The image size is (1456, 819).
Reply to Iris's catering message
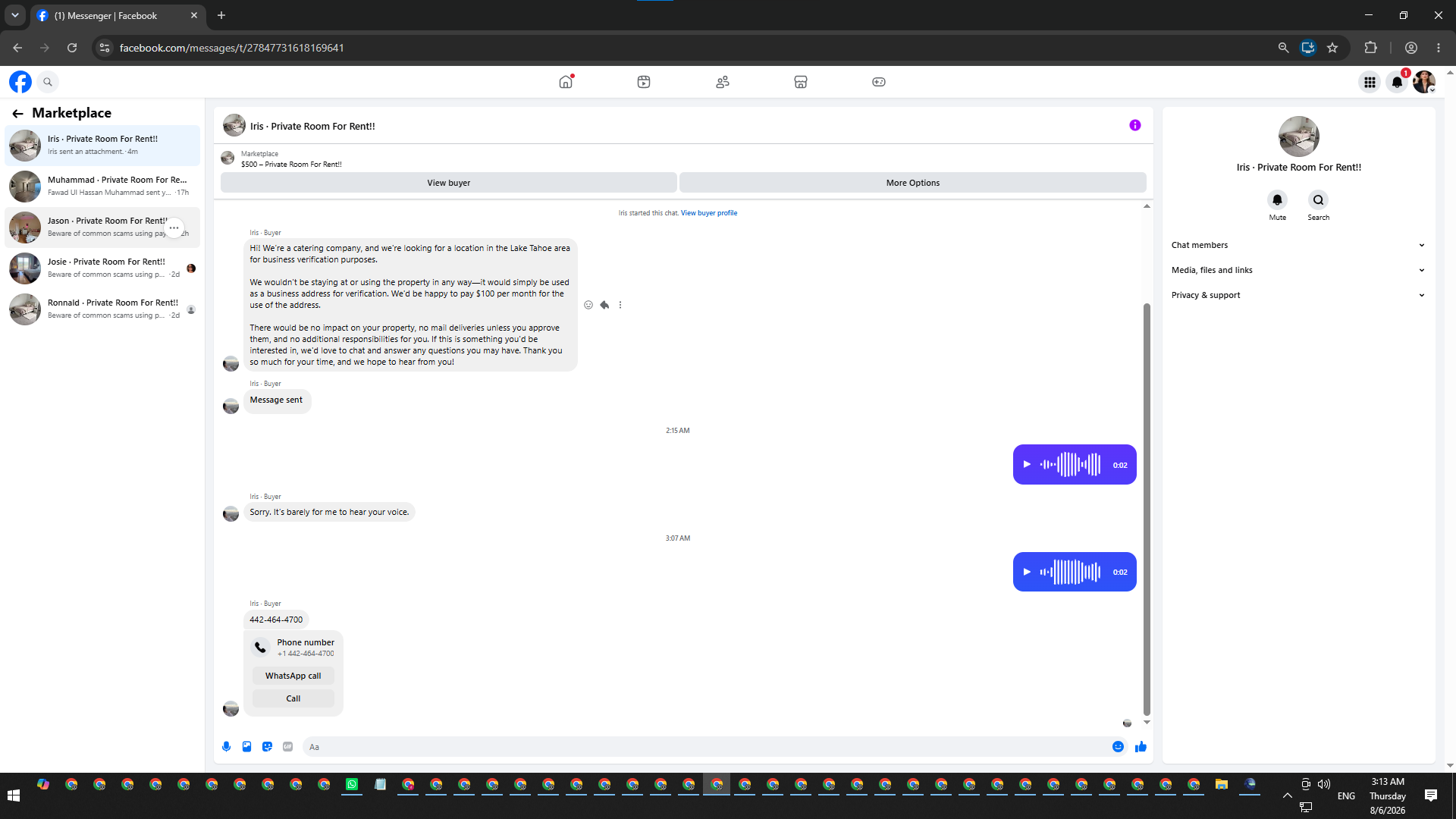[604, 305]
